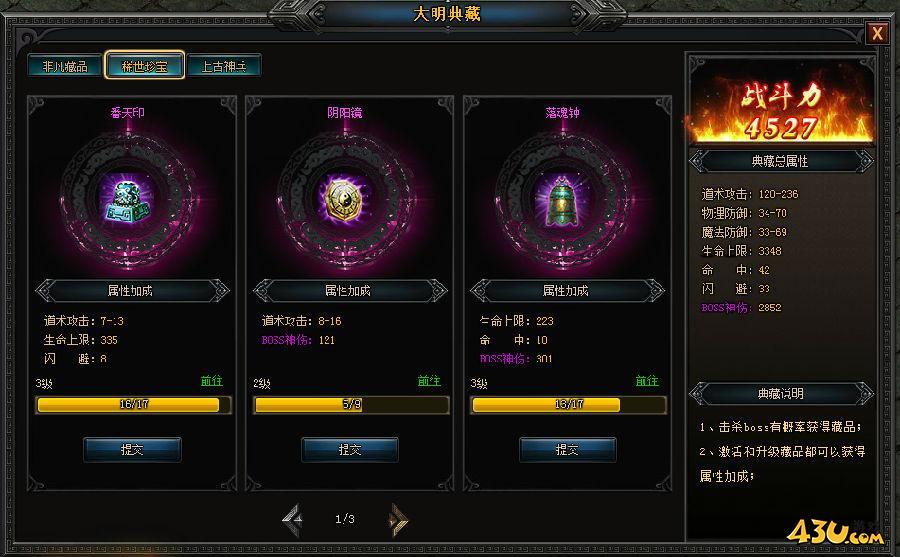Open the 上古神兵 tab
Viewport: 900px width, 557px height.
click(224, 65)
